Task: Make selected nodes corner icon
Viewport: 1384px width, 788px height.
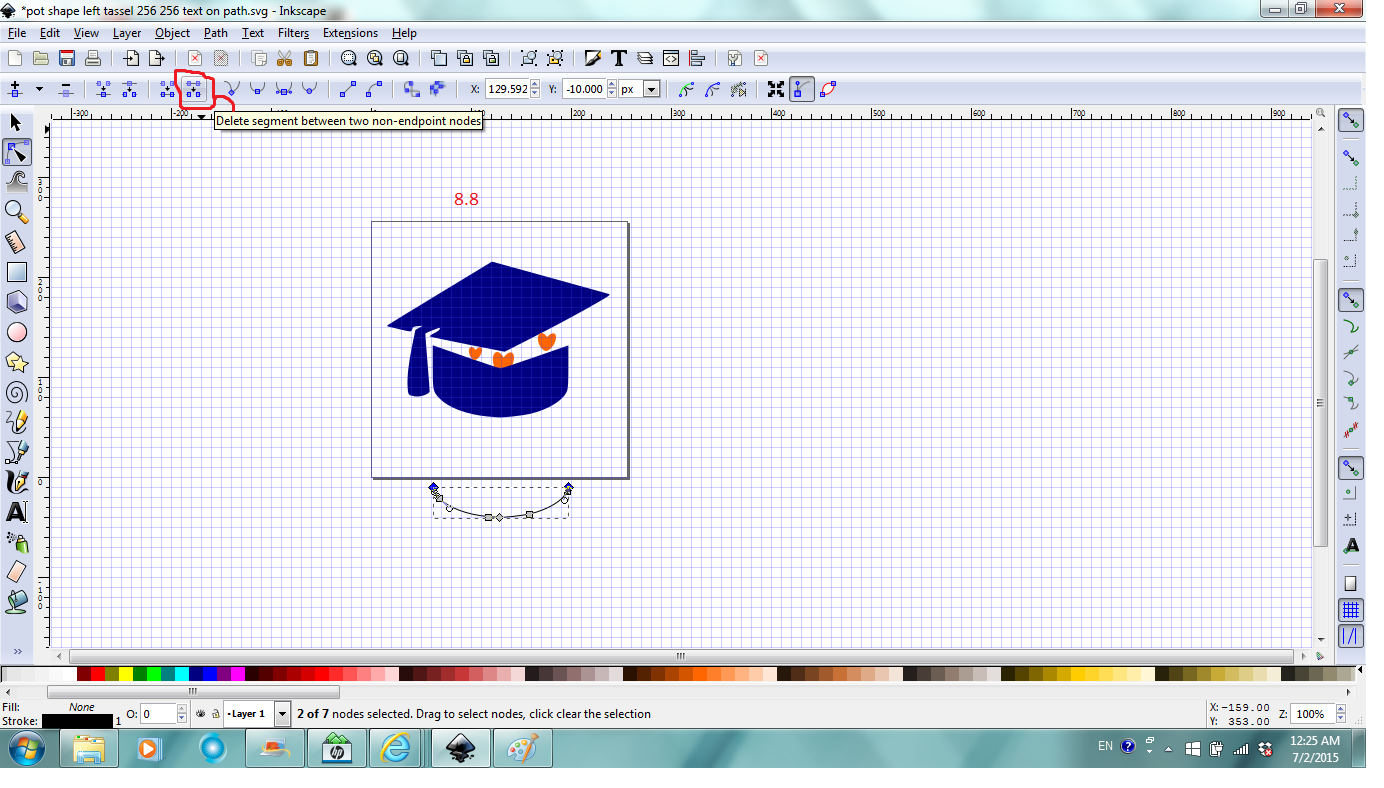Action: point(232,89)
